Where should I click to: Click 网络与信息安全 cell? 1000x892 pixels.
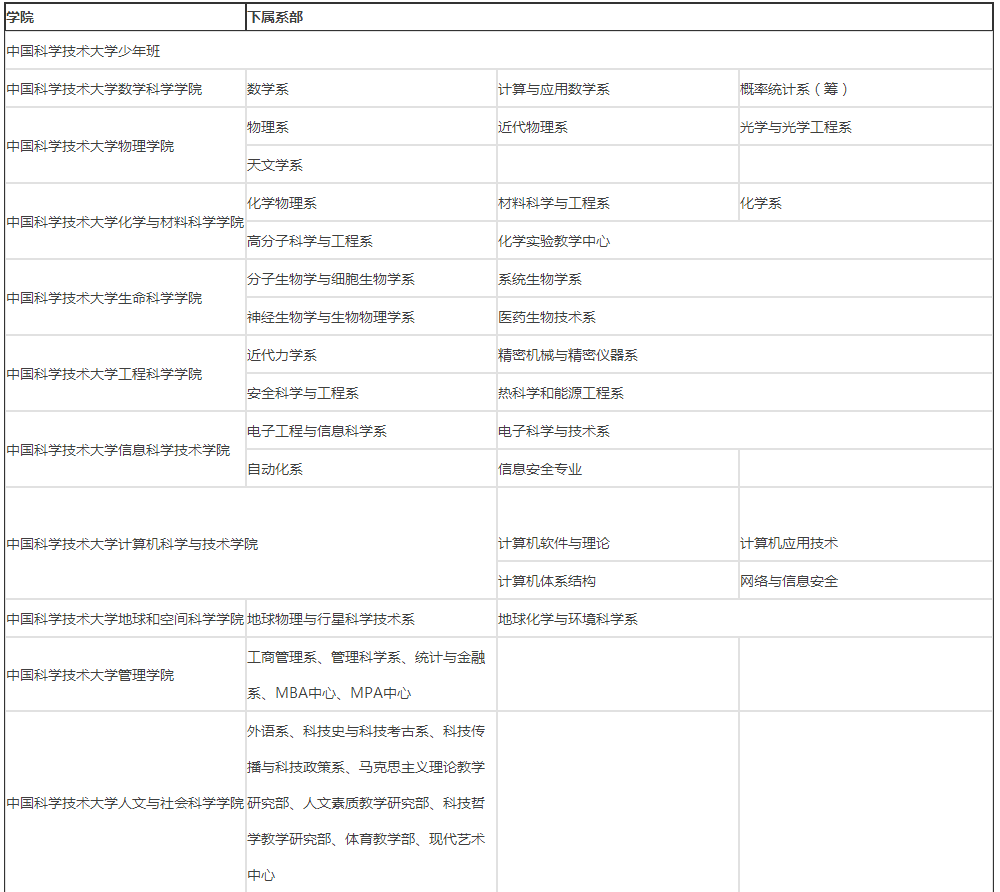click(x=866, y=581)
